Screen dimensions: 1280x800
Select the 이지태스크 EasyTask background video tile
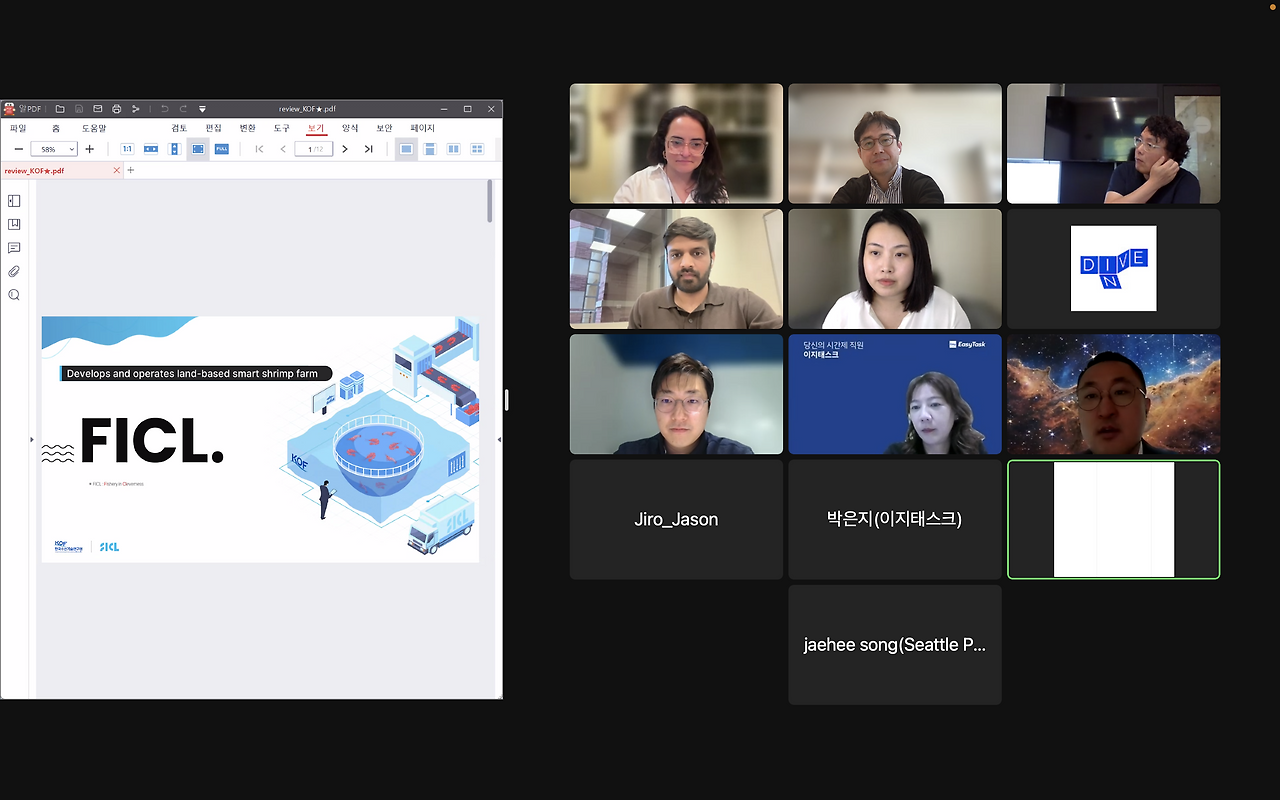tap(895, 394)
